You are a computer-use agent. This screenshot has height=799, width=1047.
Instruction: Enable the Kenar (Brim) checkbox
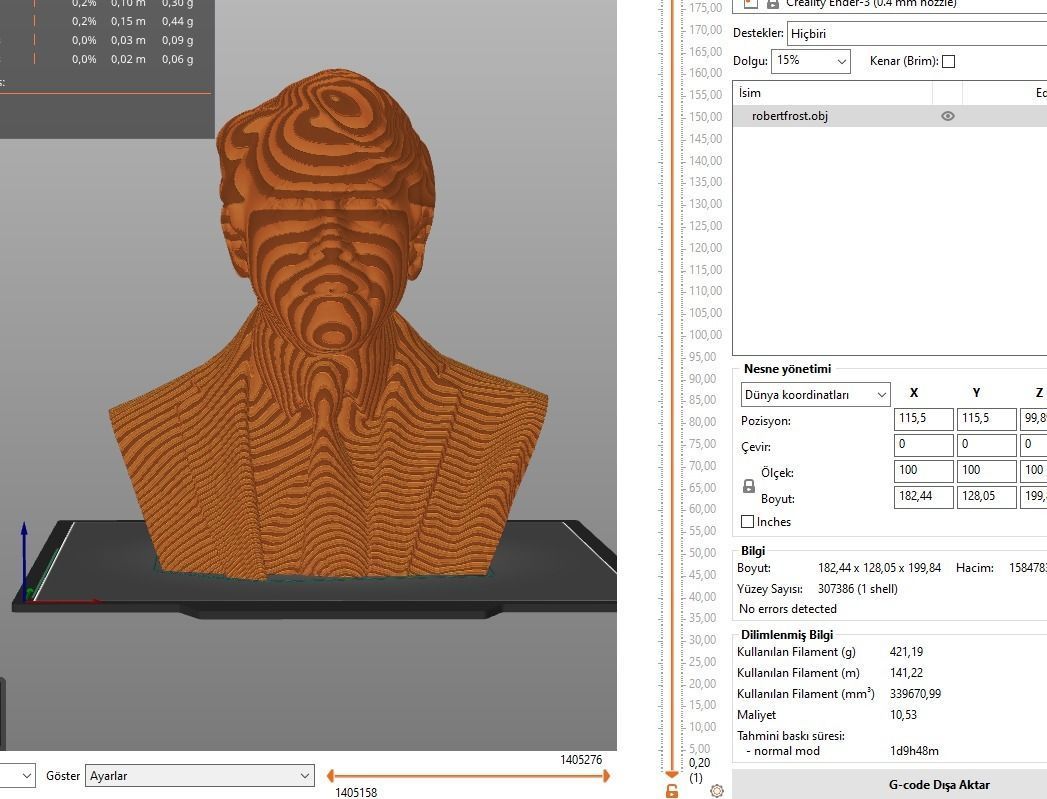pos(948,61)
